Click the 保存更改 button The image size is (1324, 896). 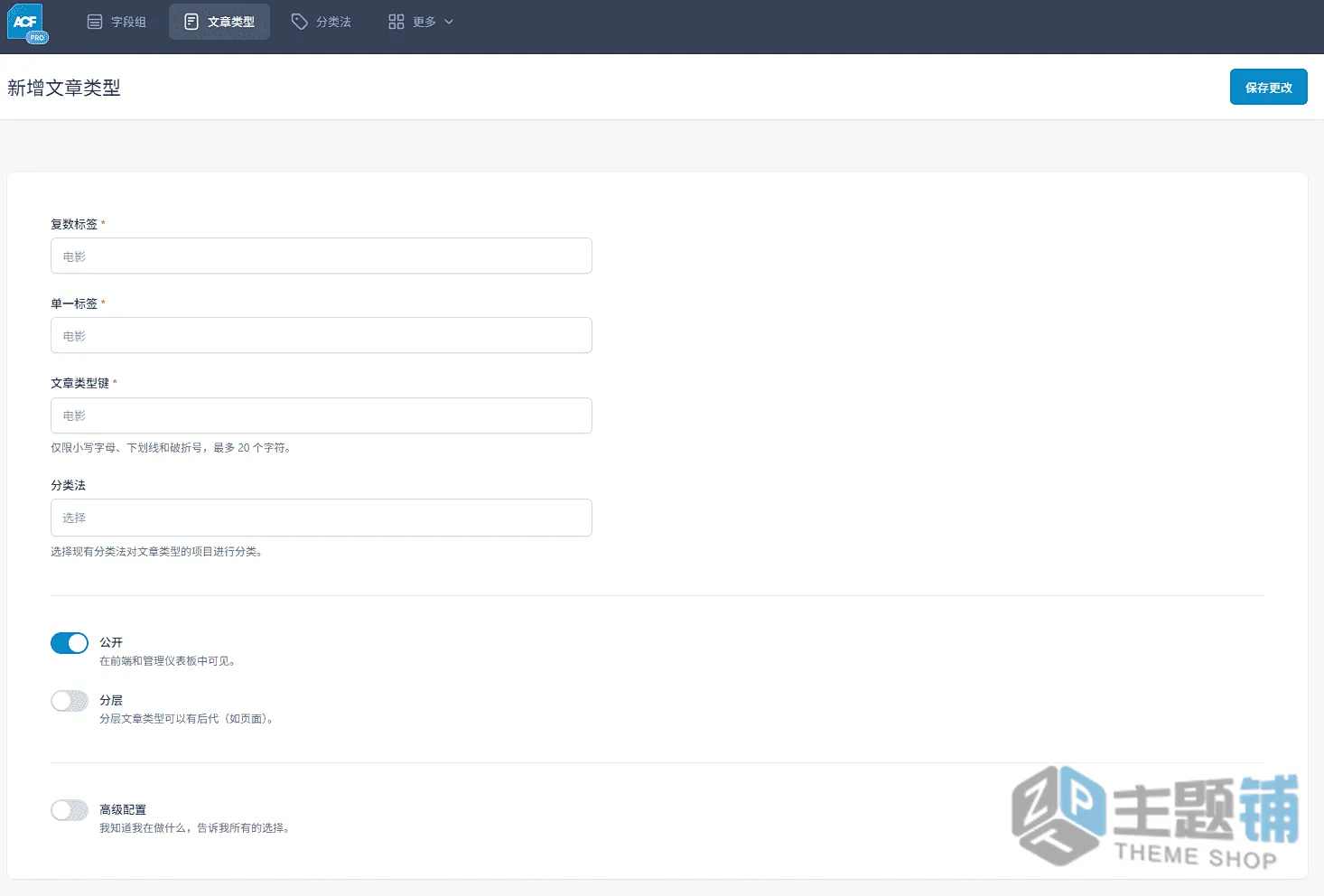pyautogui.click(x=1268, y=87)
